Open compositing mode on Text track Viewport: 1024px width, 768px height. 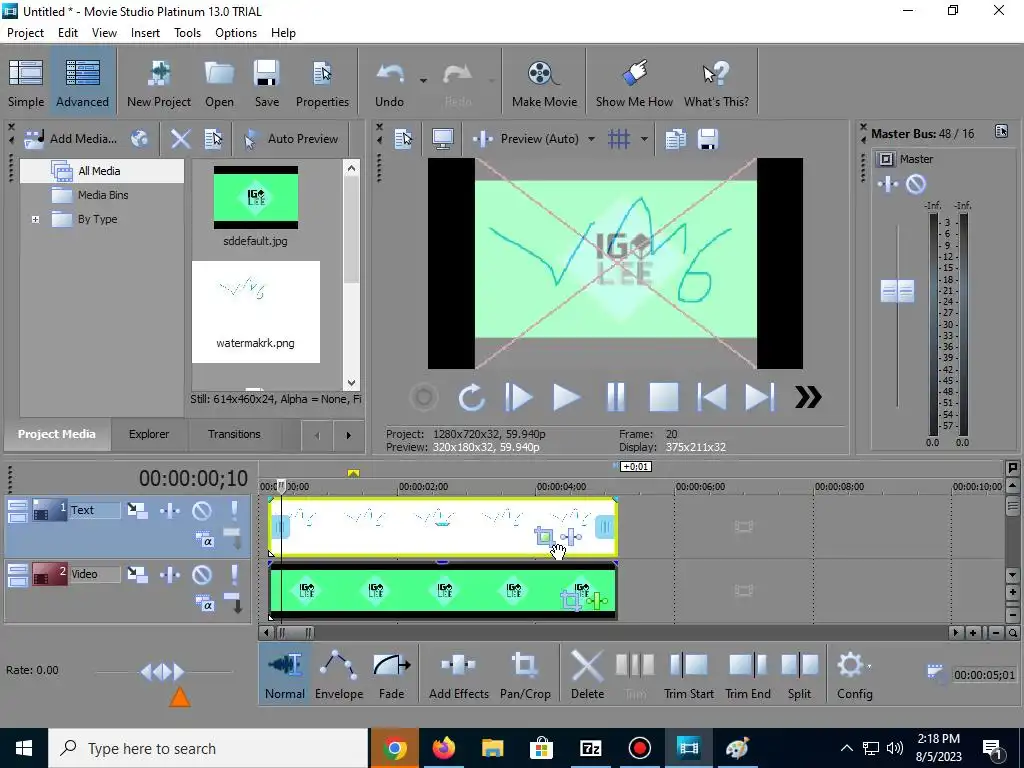(x=204, y=540)
